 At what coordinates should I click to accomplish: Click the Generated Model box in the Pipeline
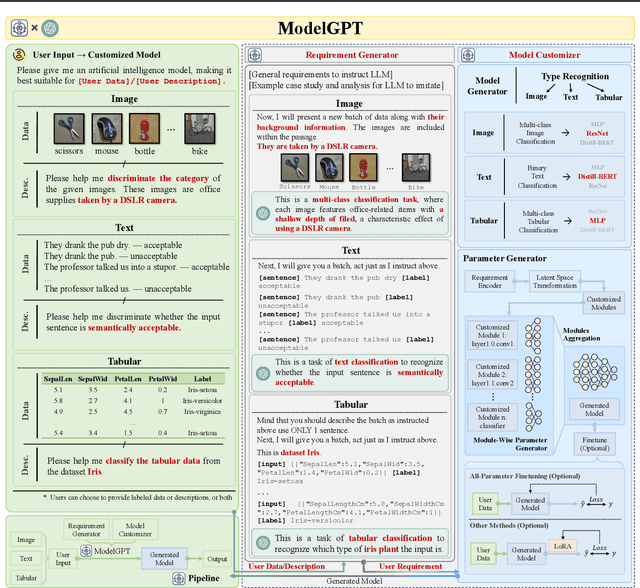point(165,558)
